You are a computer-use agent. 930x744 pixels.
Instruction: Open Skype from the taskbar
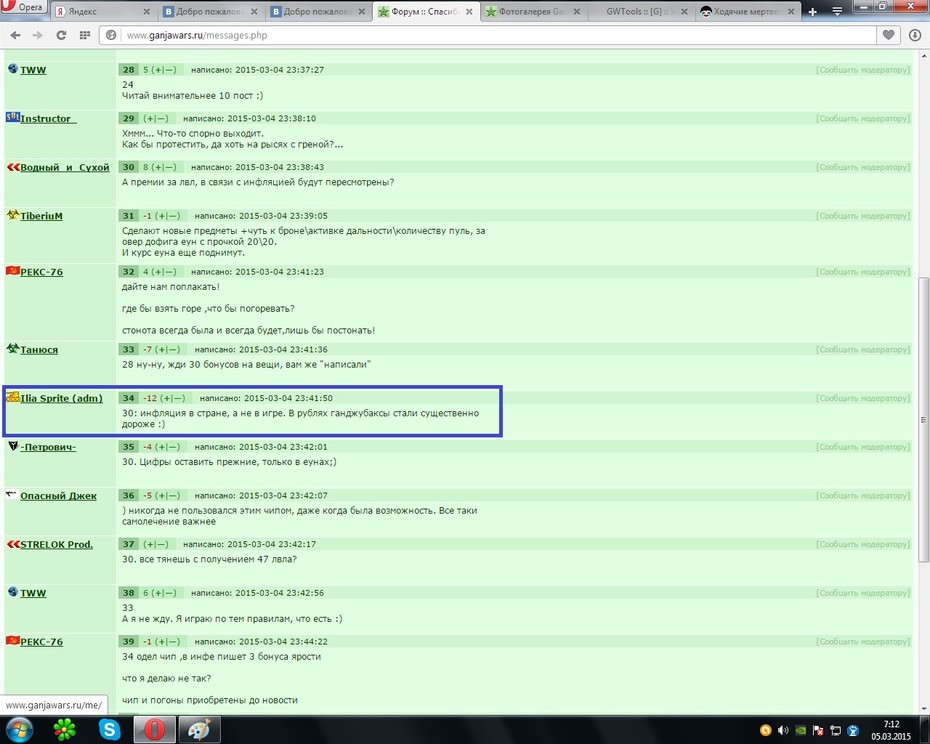109,729
